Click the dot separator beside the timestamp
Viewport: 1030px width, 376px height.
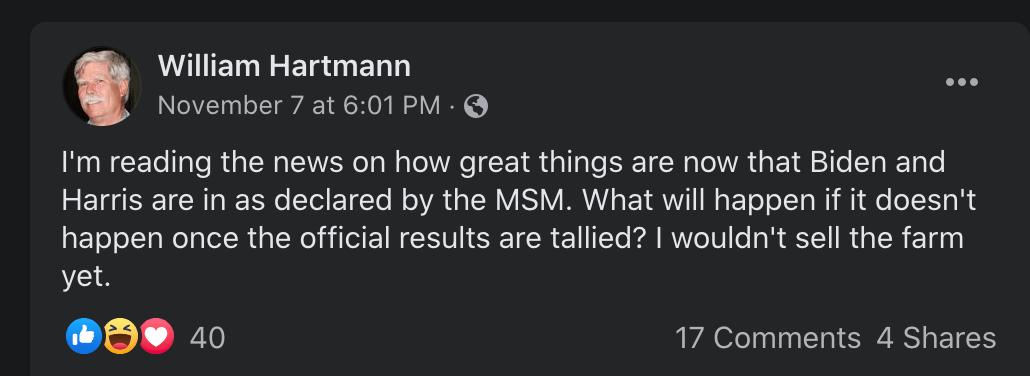pos(452,106)
